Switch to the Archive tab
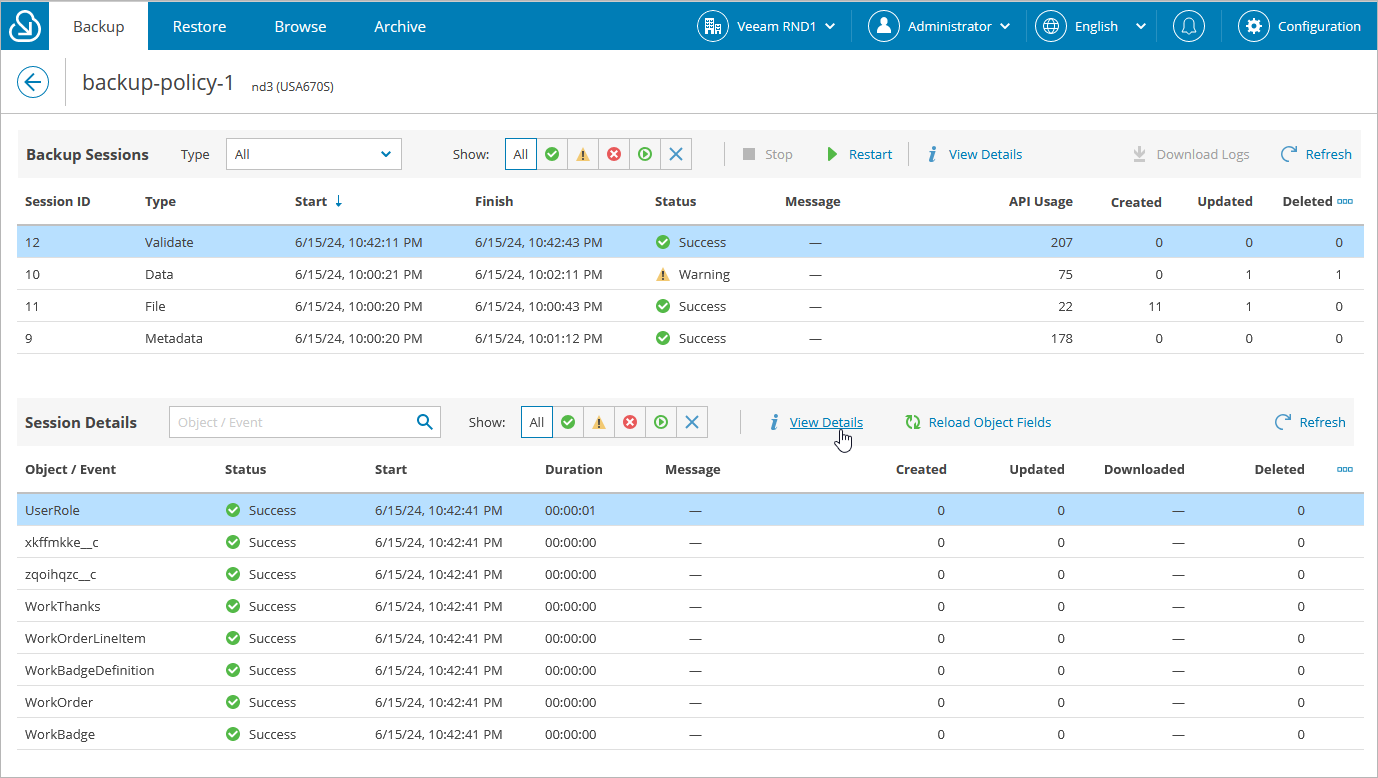 [x=399, y=26]
